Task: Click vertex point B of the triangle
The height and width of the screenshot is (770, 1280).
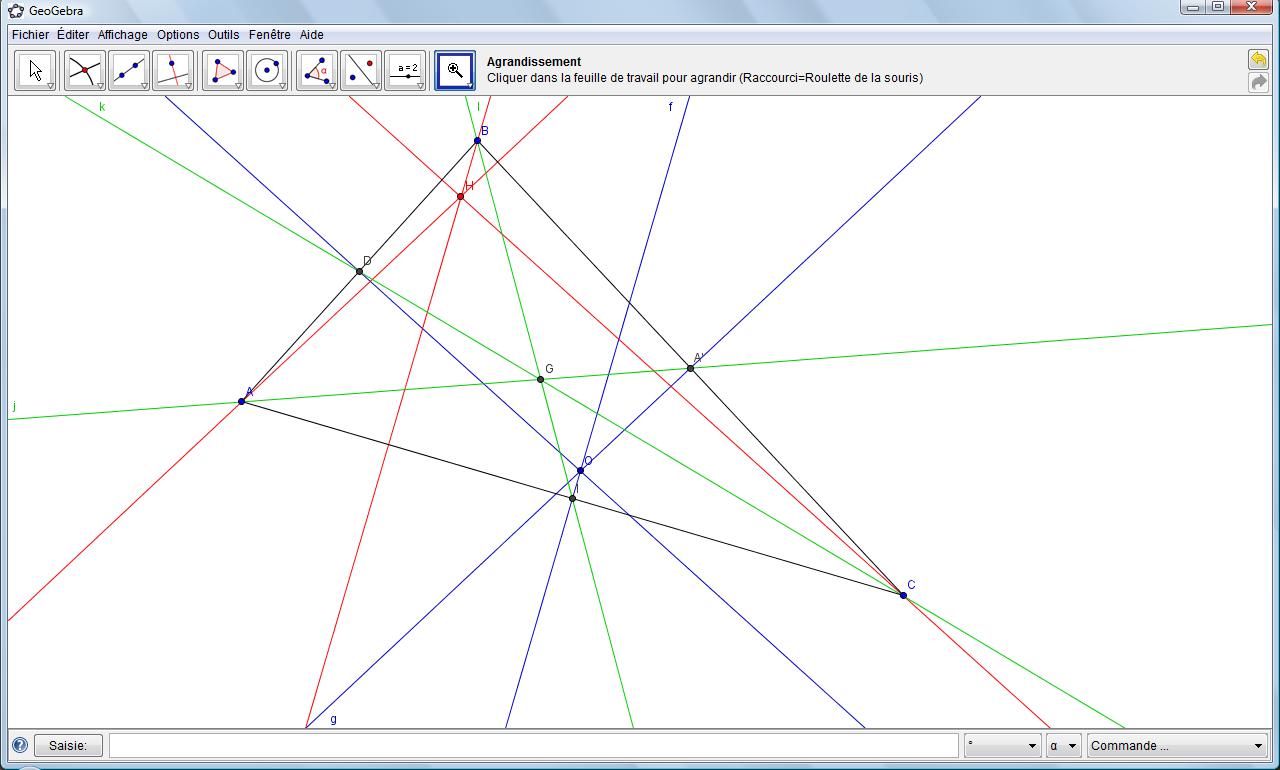Action: pyautogui.click(x=478, y=141)
